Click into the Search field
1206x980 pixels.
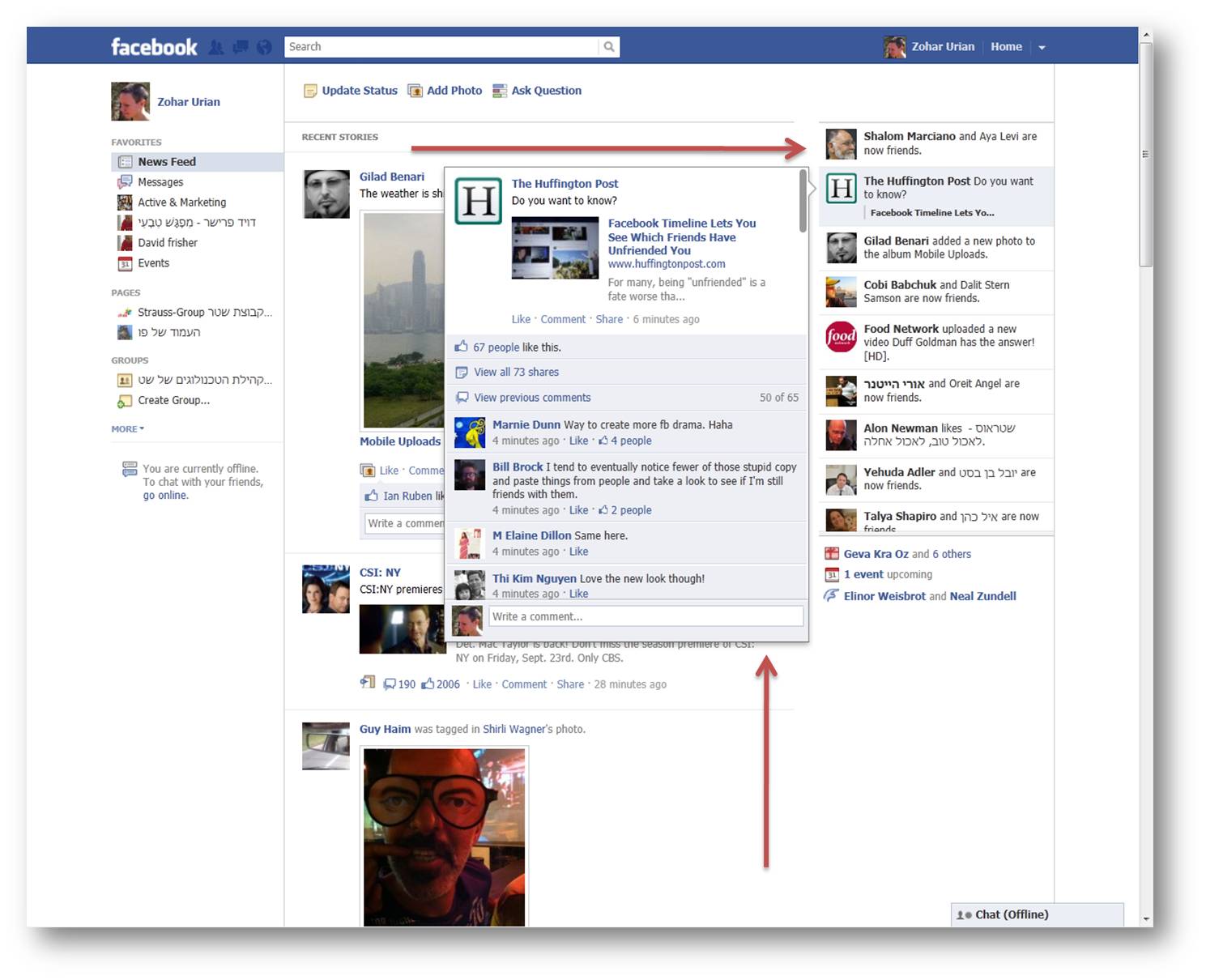441,47
